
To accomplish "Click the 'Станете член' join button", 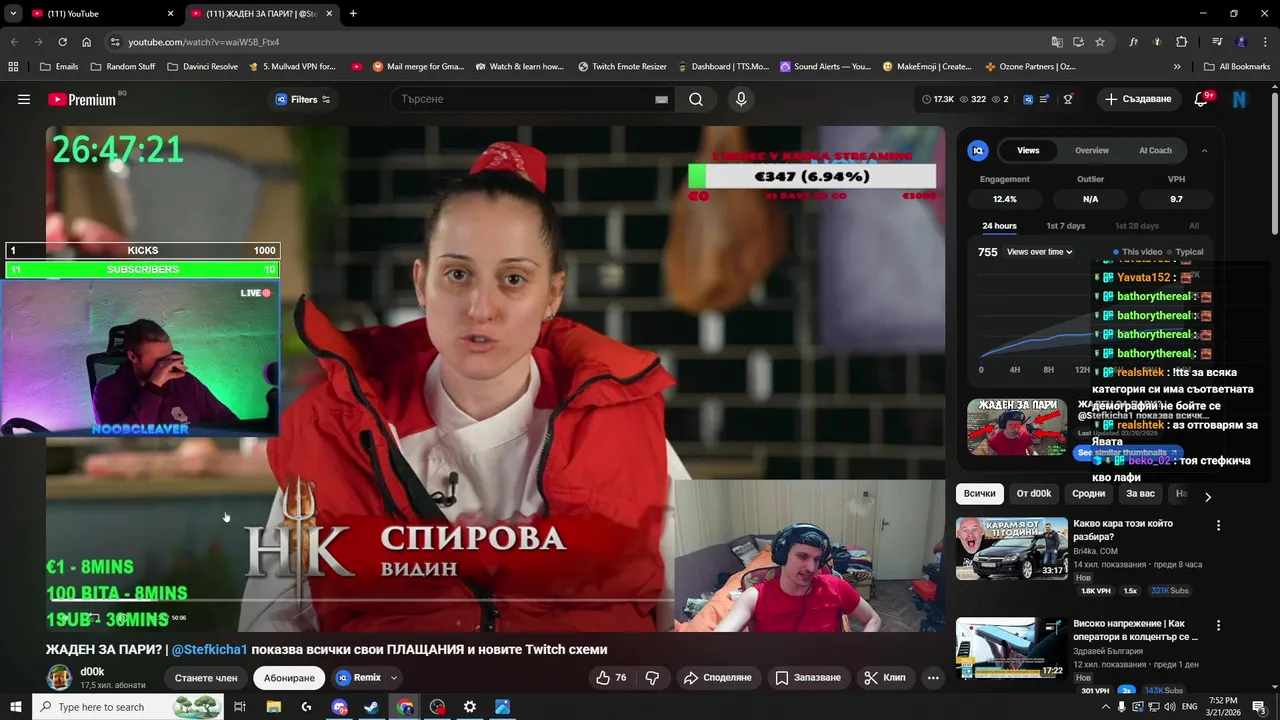I will pos(206,677).
